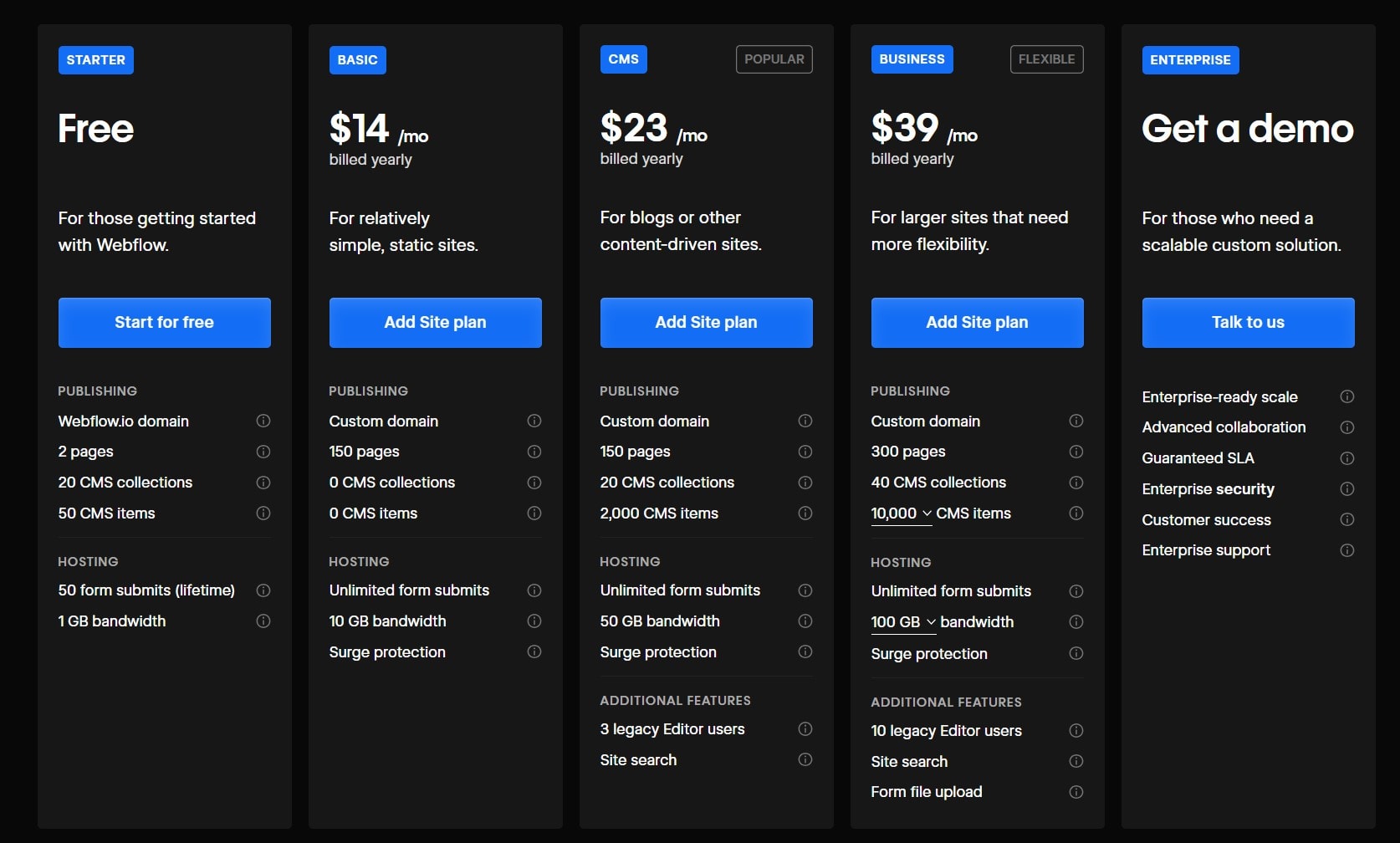The width and height of the screenshot is (1400, 843).
Task: Click info icon beside 300 pages
Action: click(1076, 452)
